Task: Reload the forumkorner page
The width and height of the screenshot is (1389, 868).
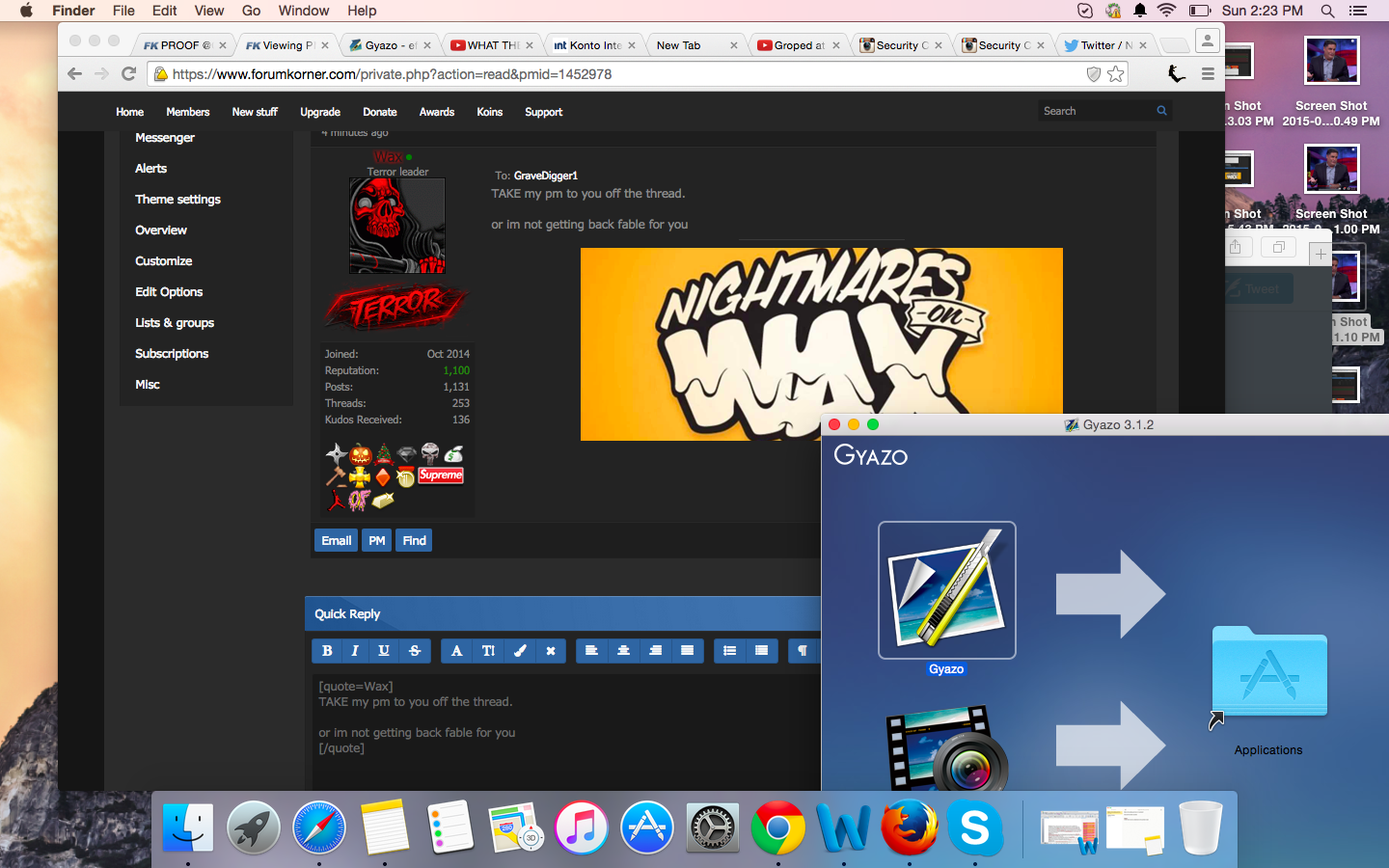Action: tap(128, 74)
